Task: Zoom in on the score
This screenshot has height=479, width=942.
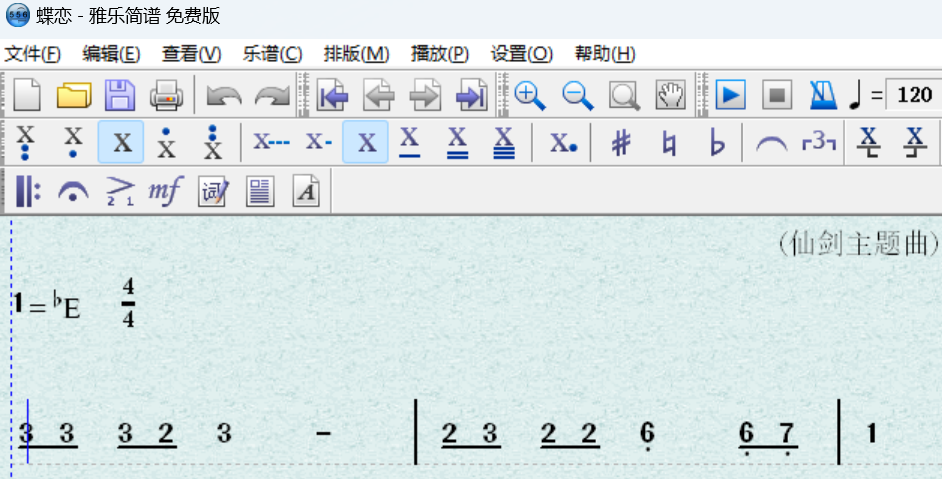Action: point(530,95)
